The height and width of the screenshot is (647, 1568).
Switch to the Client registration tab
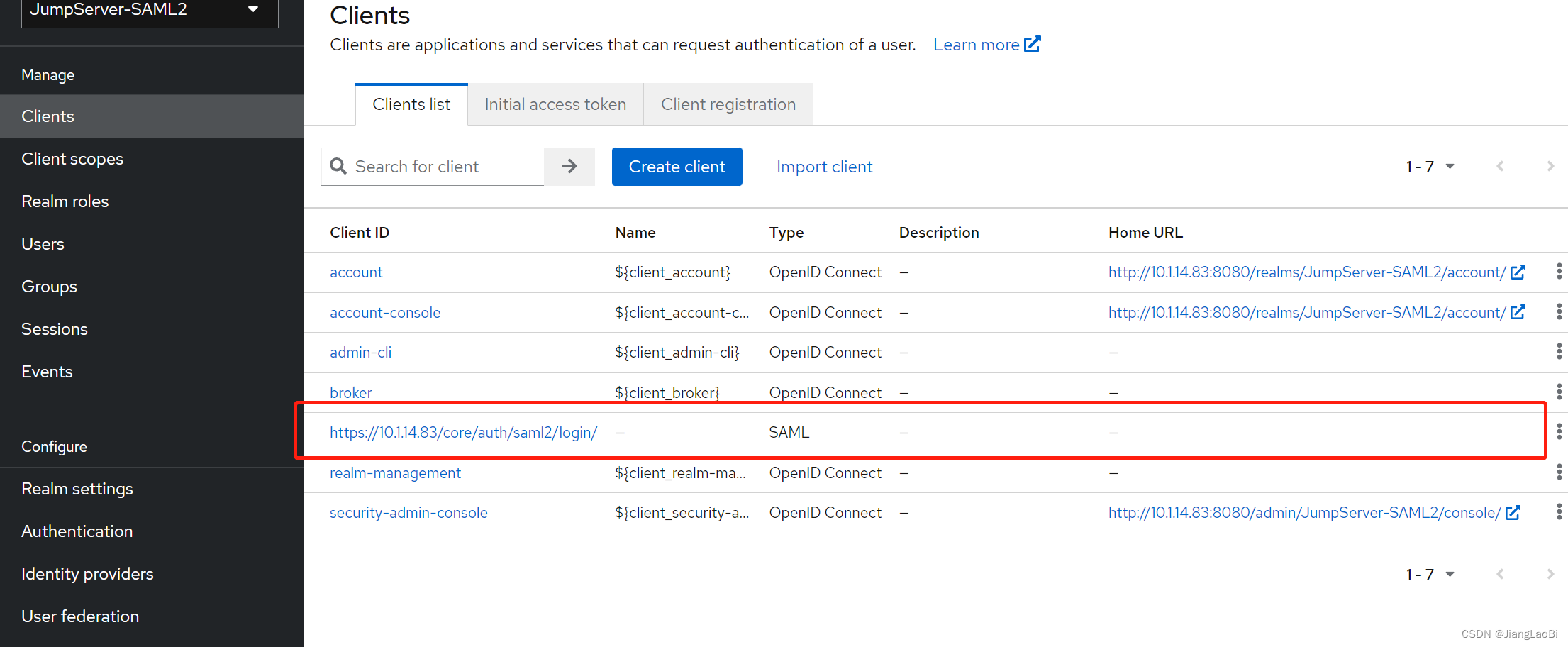pyautogui.click(x=728, y=104)
